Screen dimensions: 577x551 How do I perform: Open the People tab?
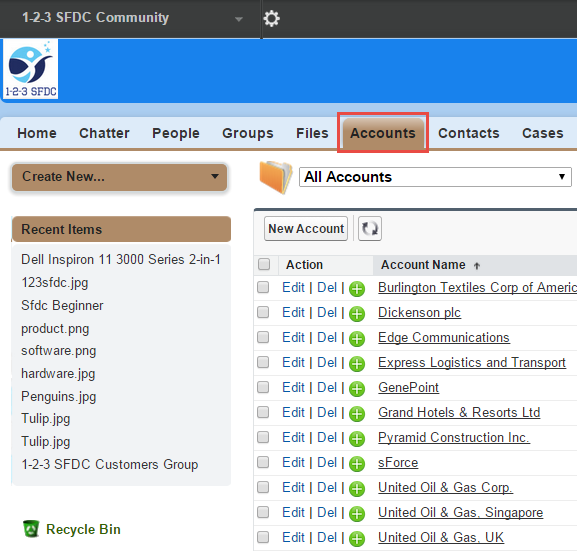pyautogui.click(x=176, y=133)
